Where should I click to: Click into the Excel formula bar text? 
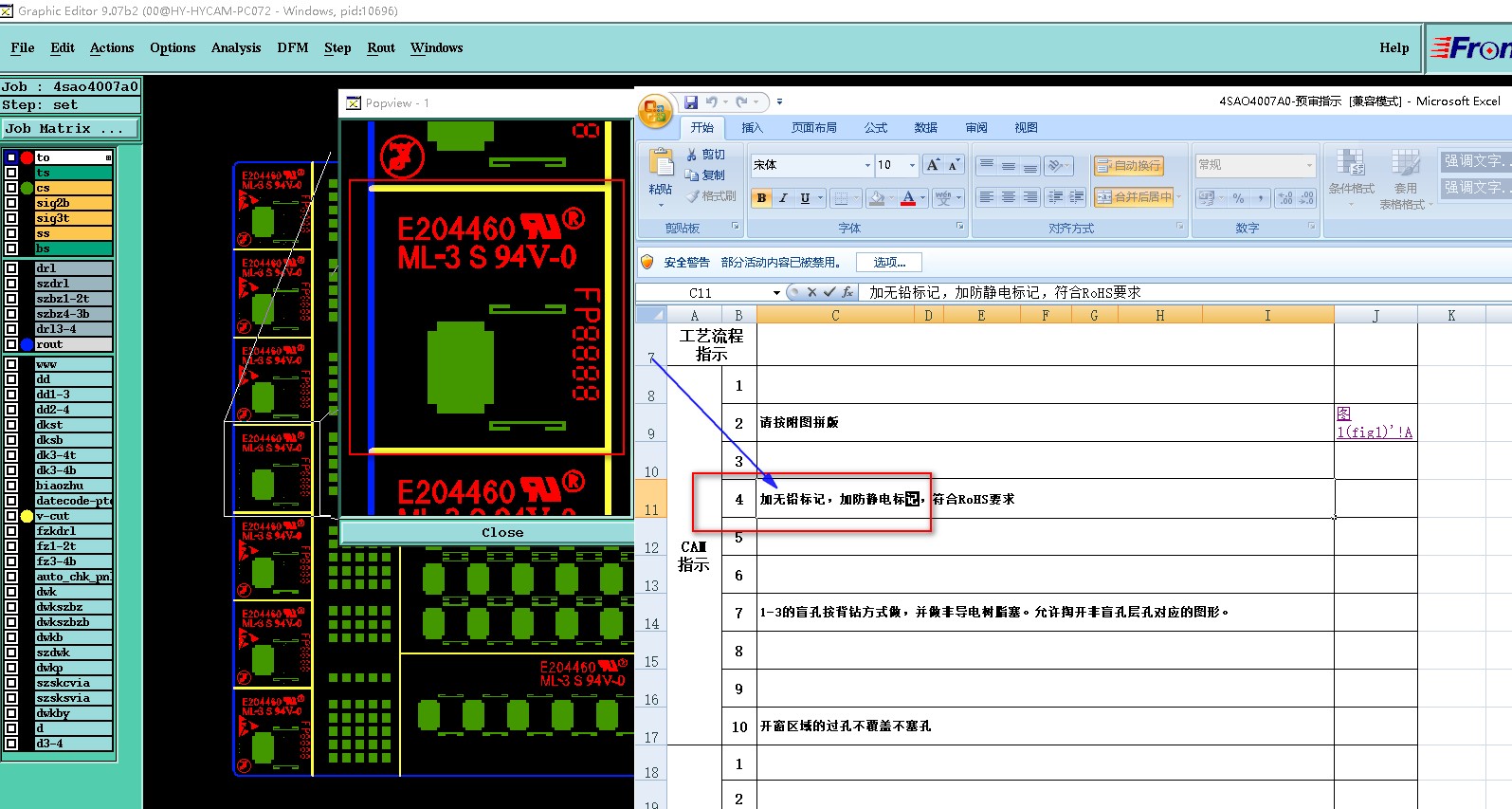point(1005,293)
